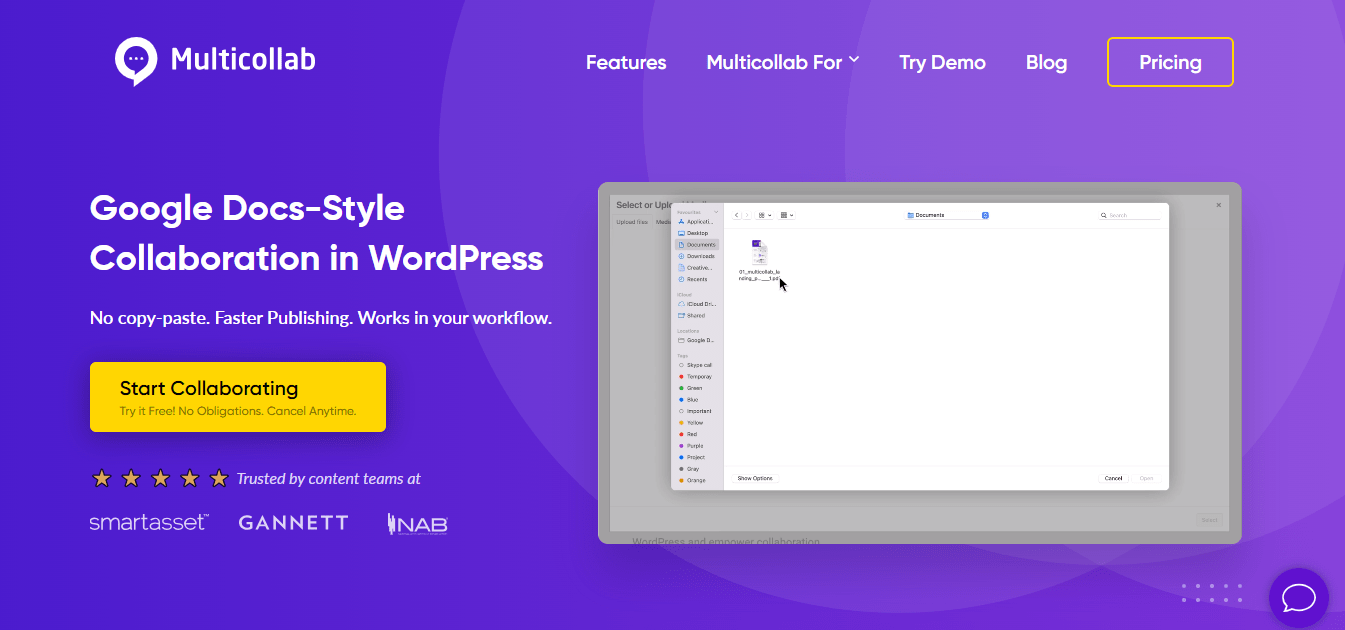Collapse the Favourites sidebar section
This screenshot has height=630, width=1345.
pyautogui.click(x=716, y=212)
